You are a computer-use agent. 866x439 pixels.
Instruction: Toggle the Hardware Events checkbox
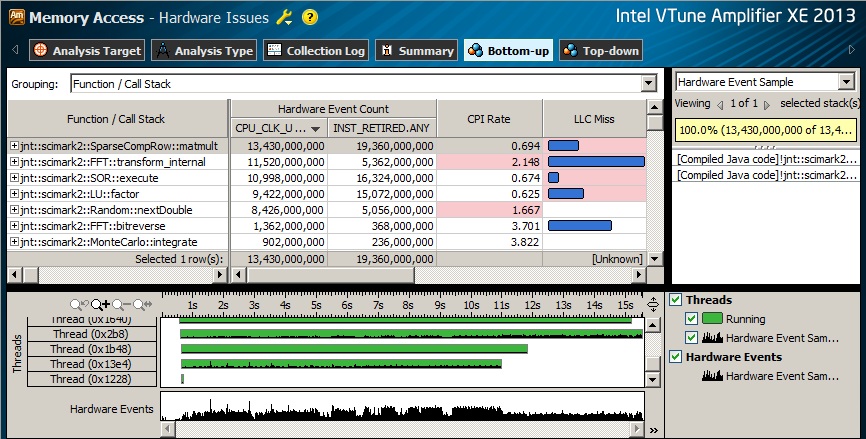[x=675, y=357]
